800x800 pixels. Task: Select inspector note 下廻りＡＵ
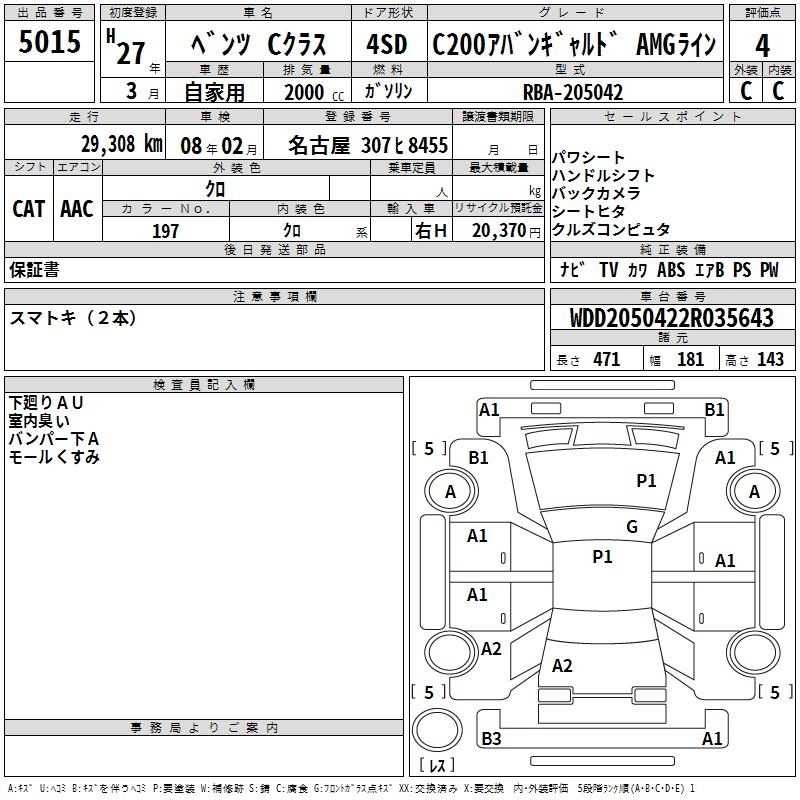[45, 403]
